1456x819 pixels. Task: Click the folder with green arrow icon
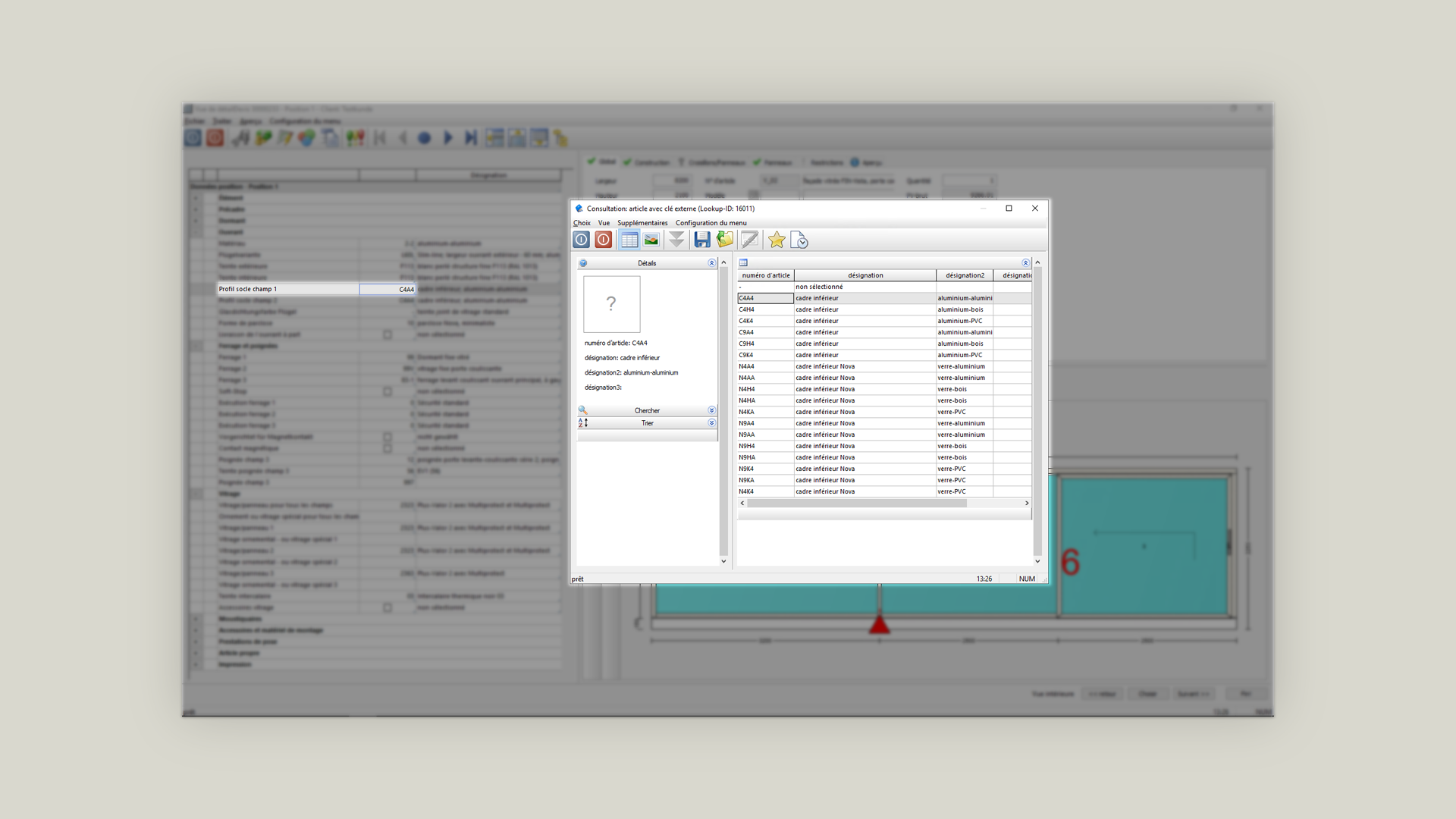pos(725,240)
